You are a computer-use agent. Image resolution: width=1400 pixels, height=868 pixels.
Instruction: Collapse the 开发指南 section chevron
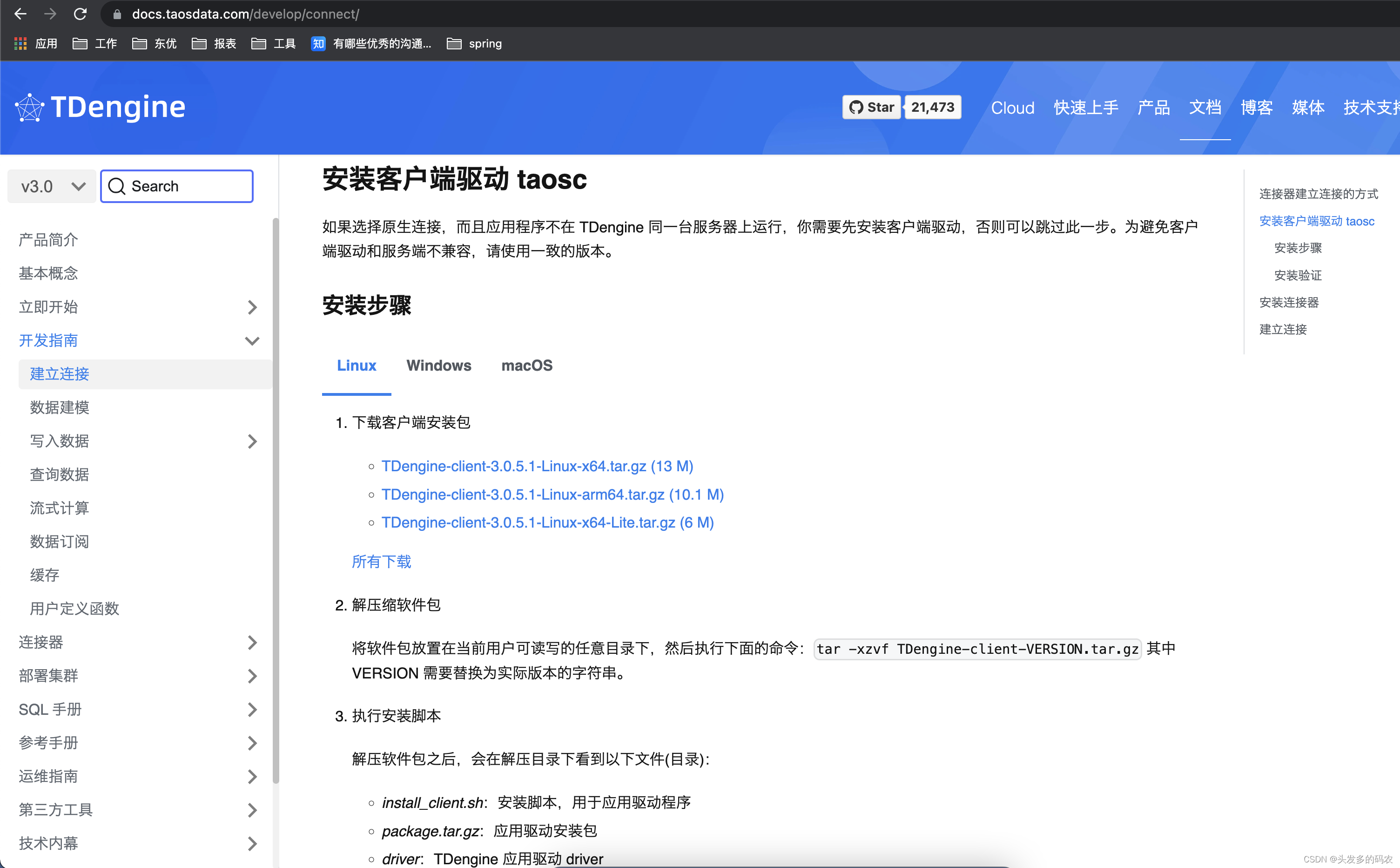pos(252,340)
